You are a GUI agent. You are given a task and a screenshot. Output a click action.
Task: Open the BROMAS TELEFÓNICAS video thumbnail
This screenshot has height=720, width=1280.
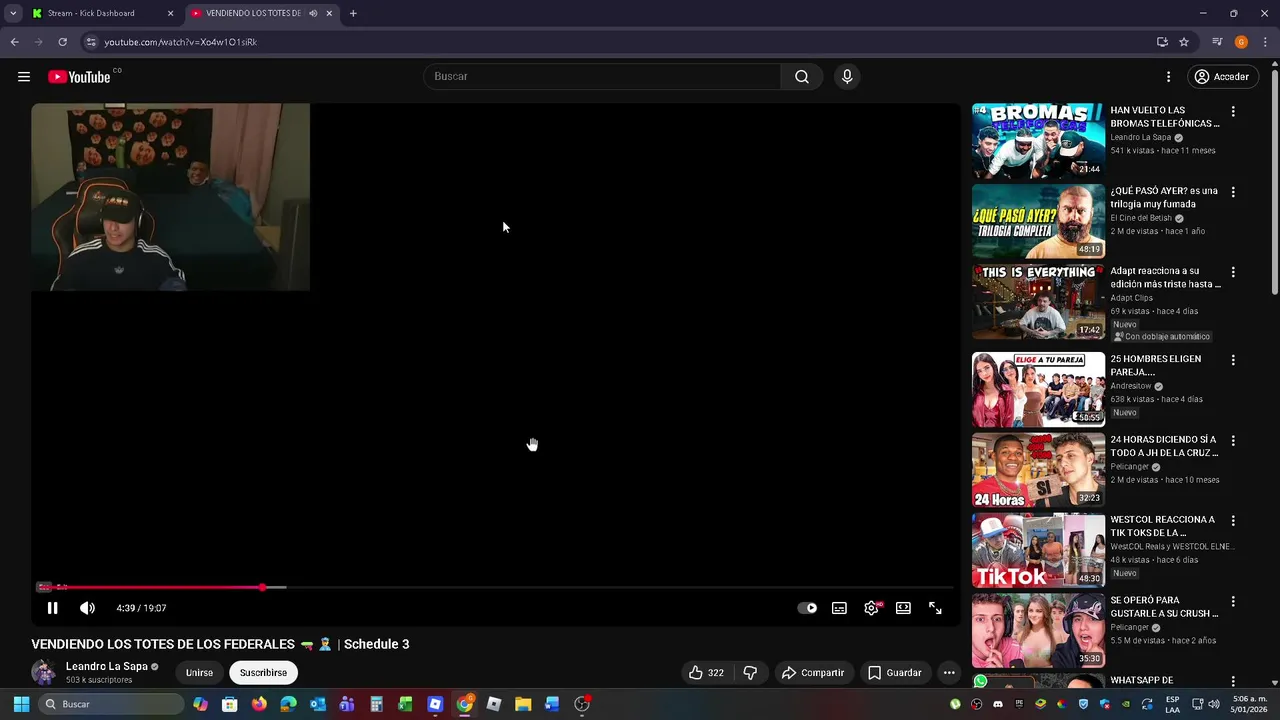click(x=1038, y=140)
